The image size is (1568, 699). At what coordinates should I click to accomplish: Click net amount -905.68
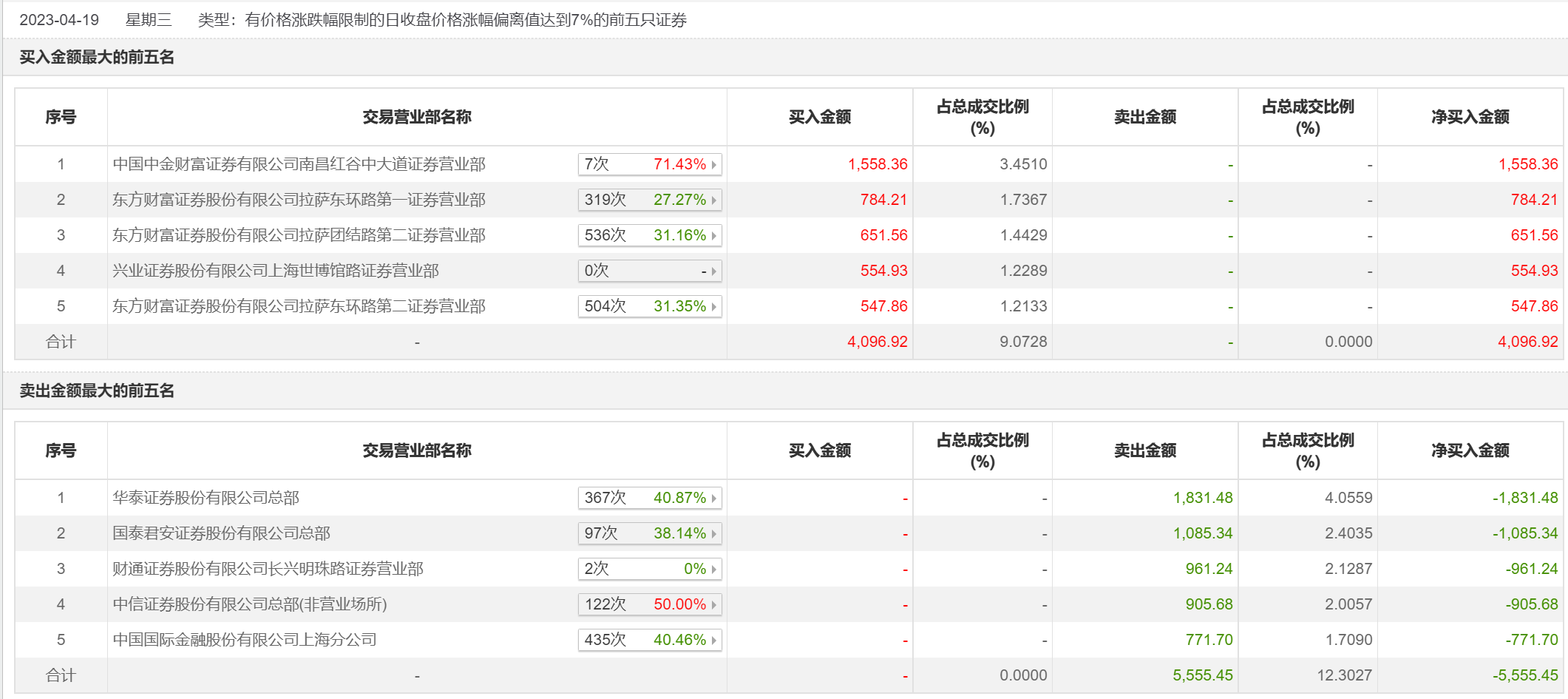(x=1532, y=604)
